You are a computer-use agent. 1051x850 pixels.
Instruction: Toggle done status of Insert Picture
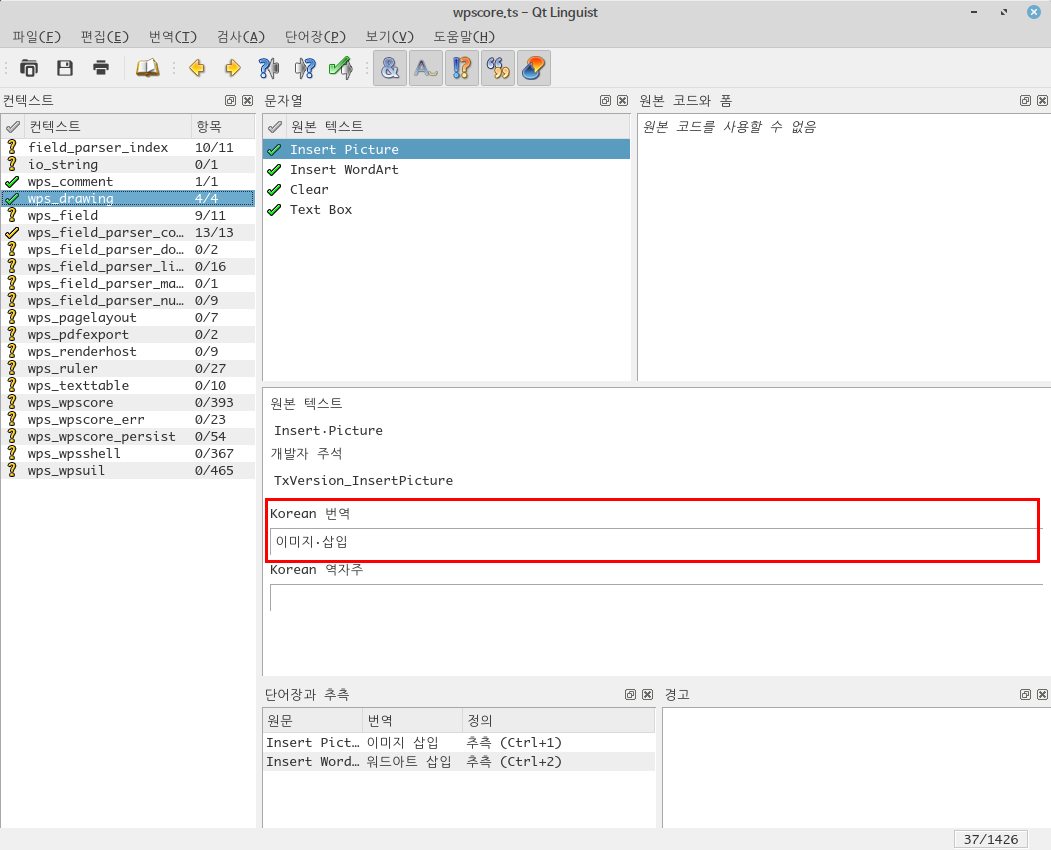point(274,149)
